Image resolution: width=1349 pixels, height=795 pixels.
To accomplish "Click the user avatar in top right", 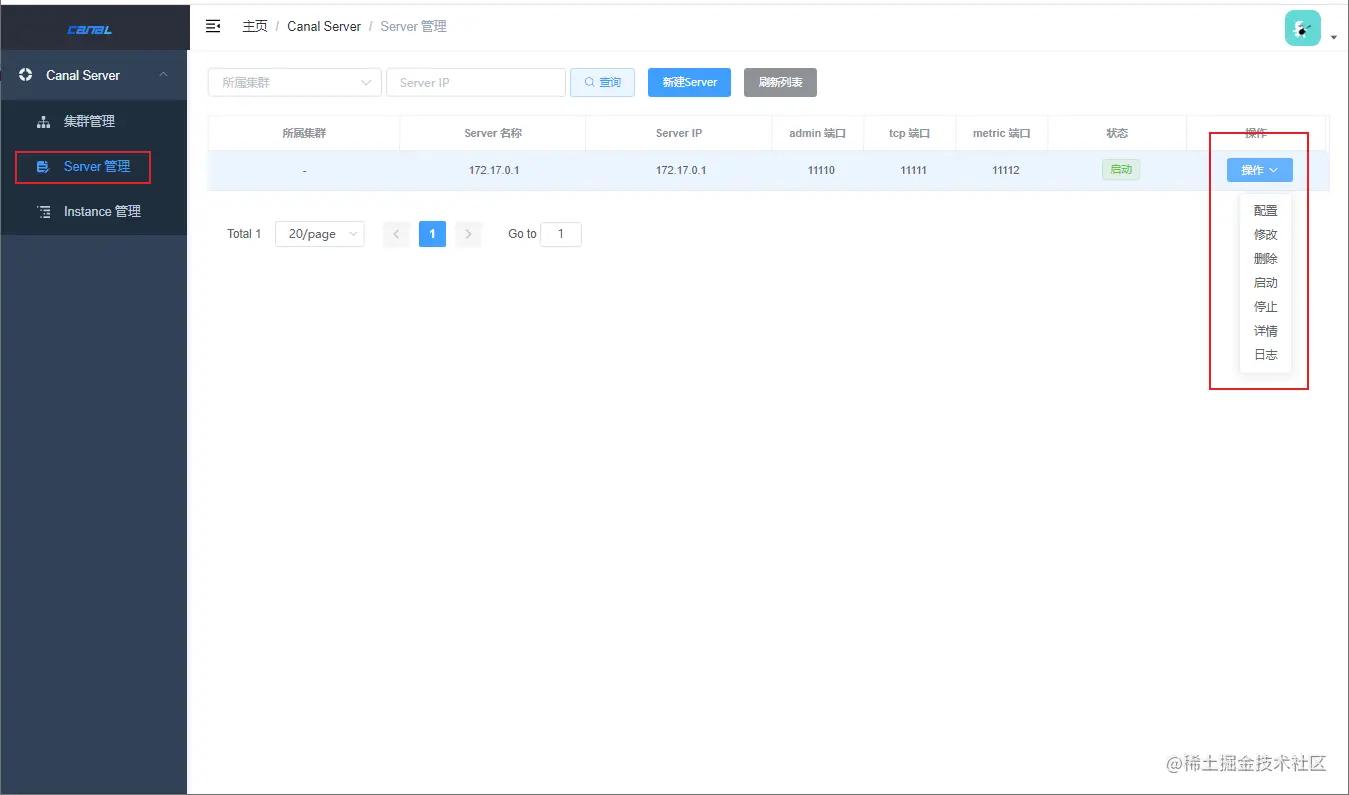I will click(1302, 29).
